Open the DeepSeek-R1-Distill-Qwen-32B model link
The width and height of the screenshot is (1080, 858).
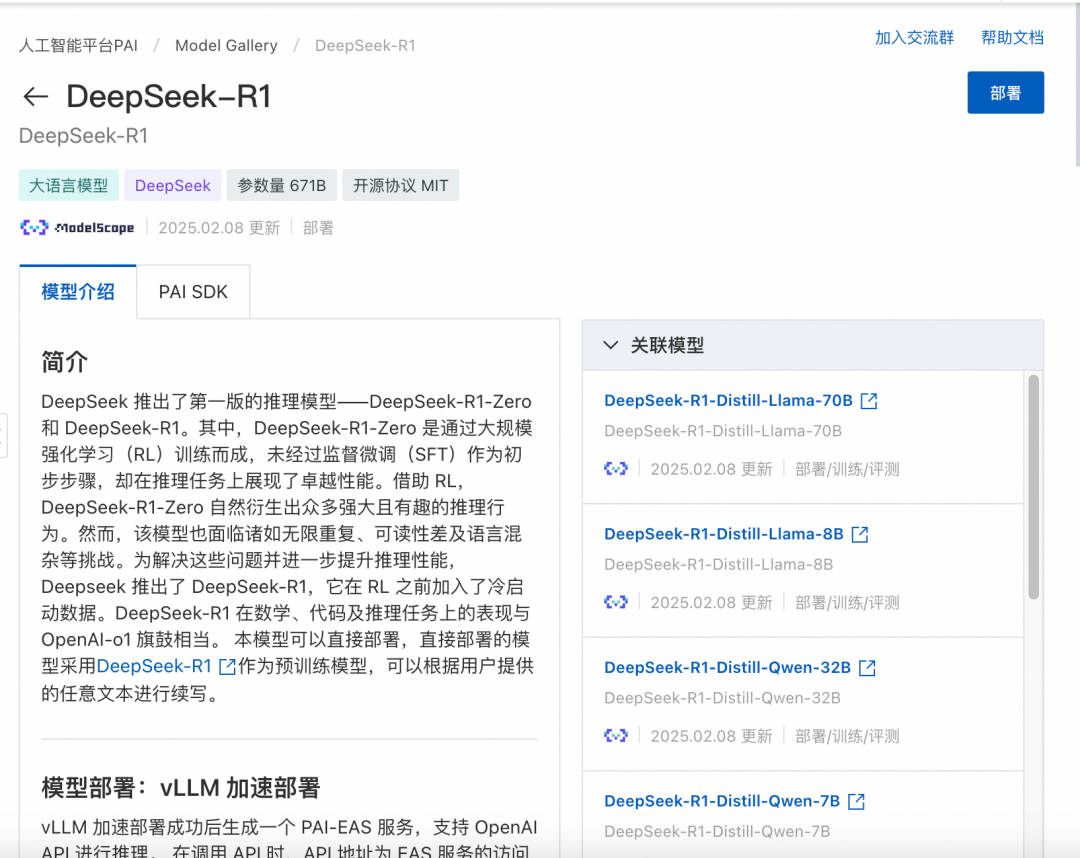(727, 668)
